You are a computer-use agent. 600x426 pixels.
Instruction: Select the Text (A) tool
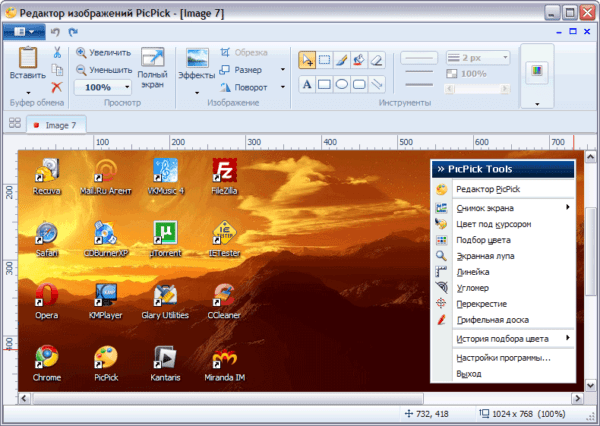click(307, 84)
